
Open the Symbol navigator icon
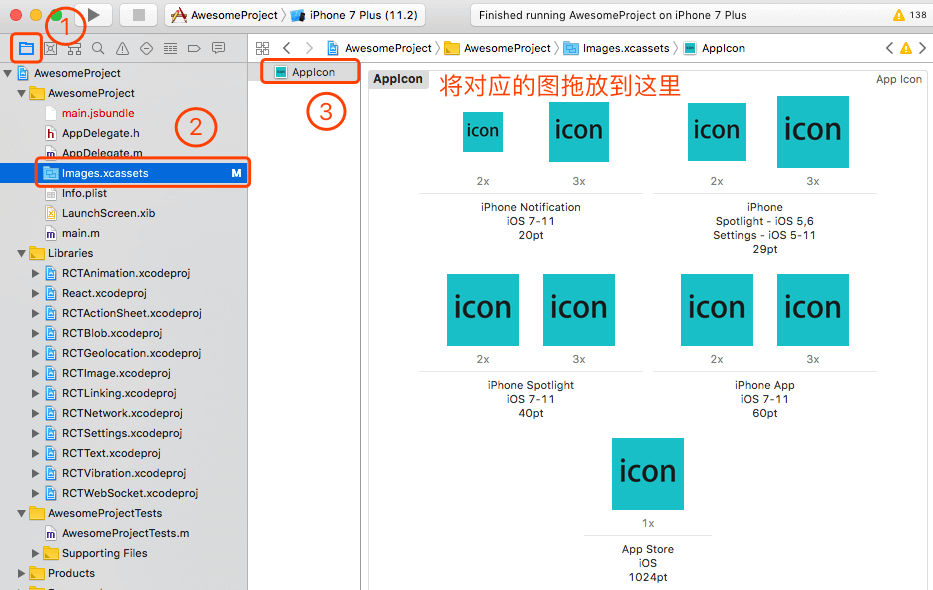(x=74, y=48)
